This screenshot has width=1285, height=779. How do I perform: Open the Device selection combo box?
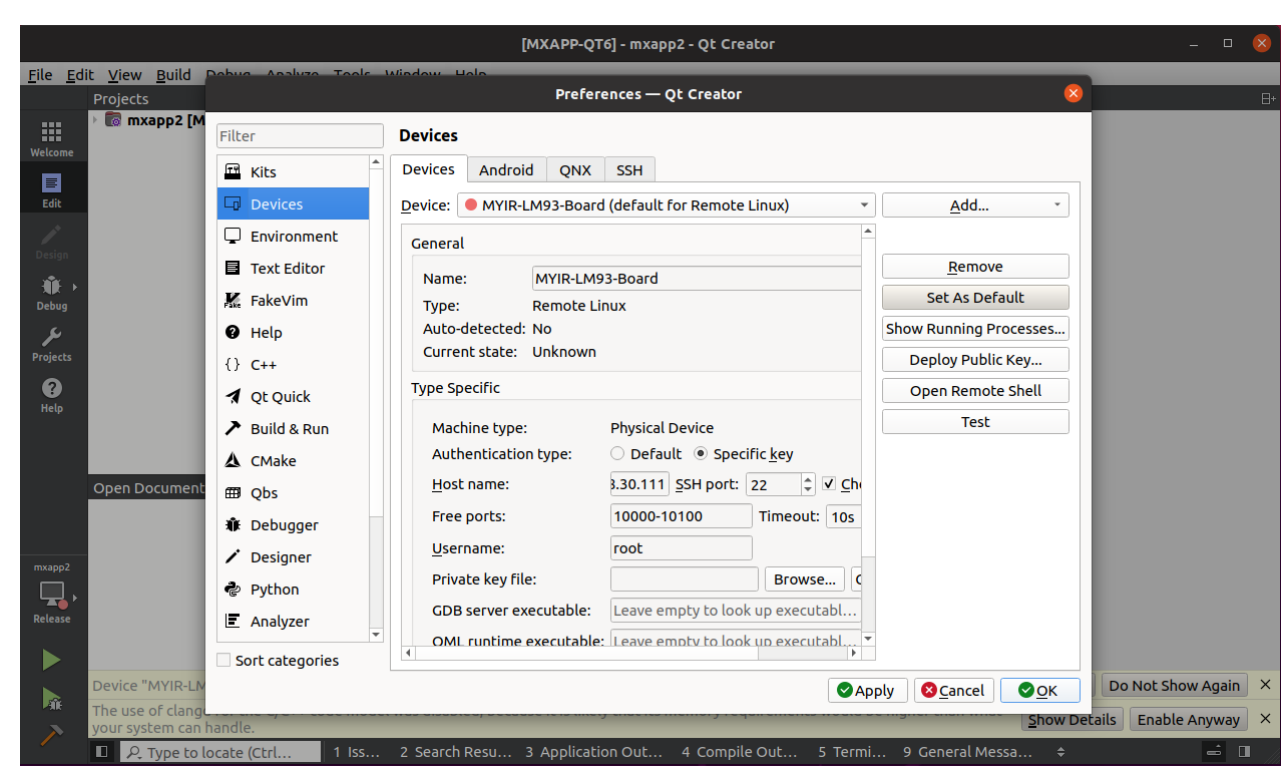coord(666,205)
